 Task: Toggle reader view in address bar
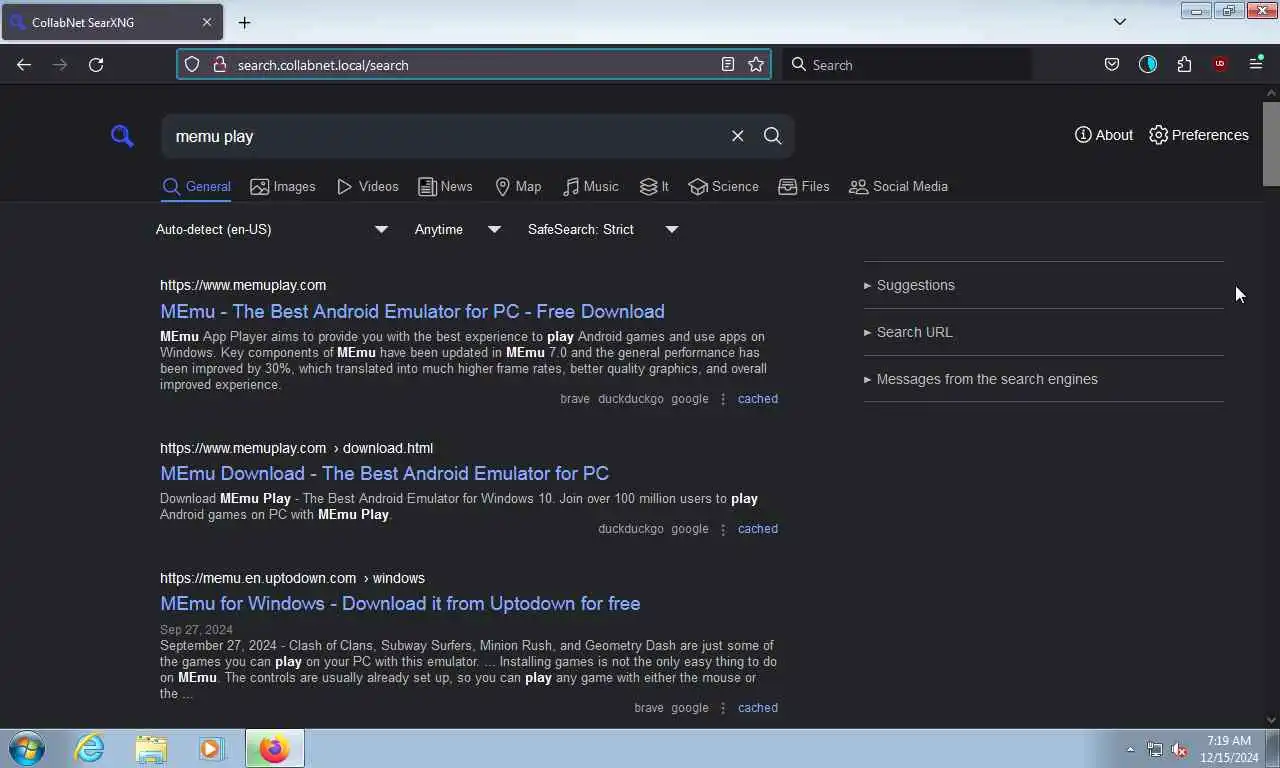point(727,64)
